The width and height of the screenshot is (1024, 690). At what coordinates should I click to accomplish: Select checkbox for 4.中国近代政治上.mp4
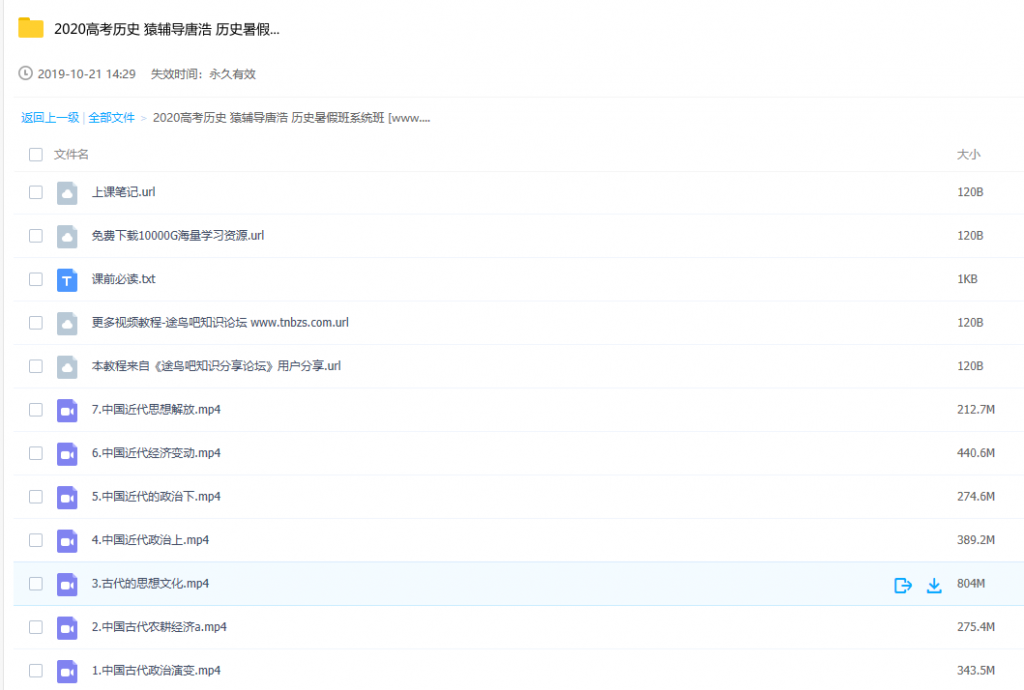click(x=36, y=540)
